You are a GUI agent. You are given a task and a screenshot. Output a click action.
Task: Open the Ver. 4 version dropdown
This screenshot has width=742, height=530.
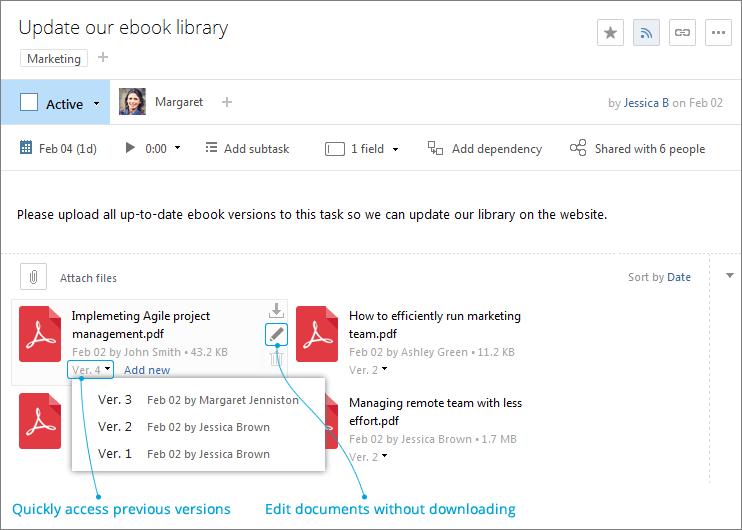coord(90,370)
